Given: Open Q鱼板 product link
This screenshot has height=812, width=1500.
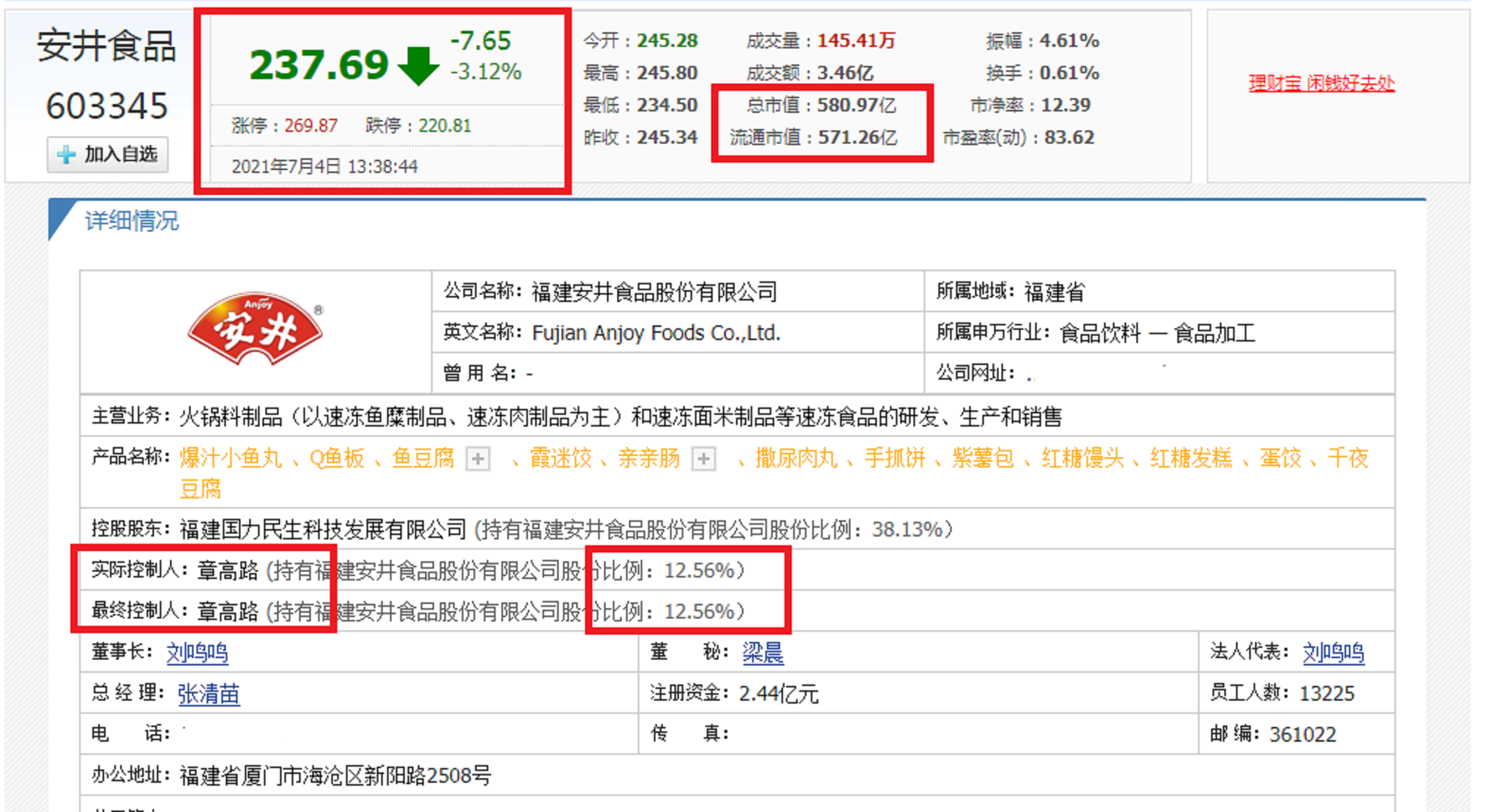Looking at the screenshot, I should [337, 458].
